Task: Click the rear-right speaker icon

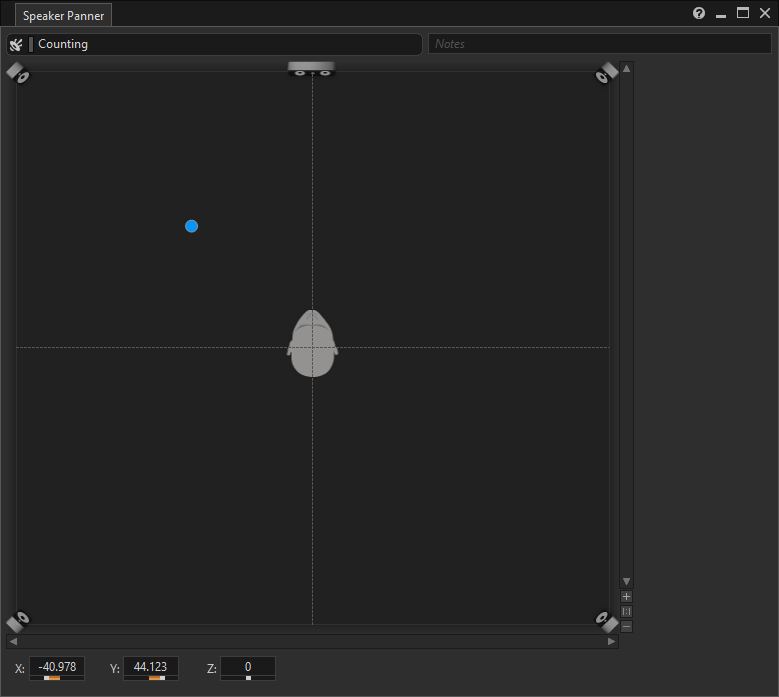Action: coord(607,621)
